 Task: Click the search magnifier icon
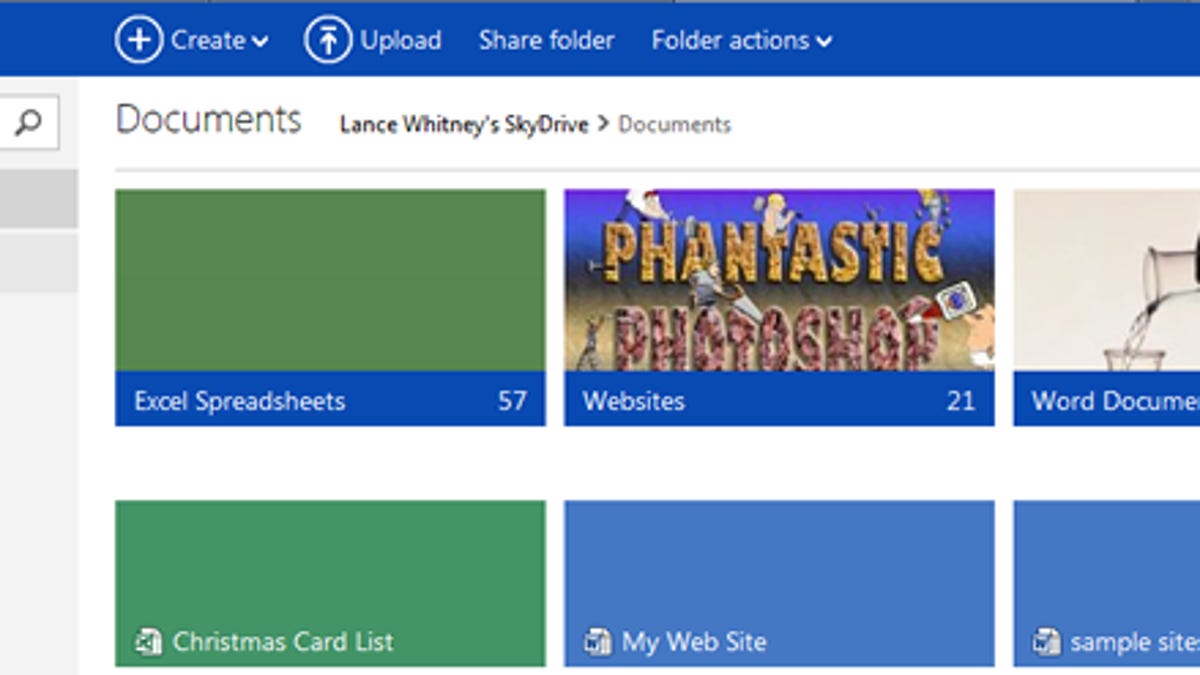29,123
